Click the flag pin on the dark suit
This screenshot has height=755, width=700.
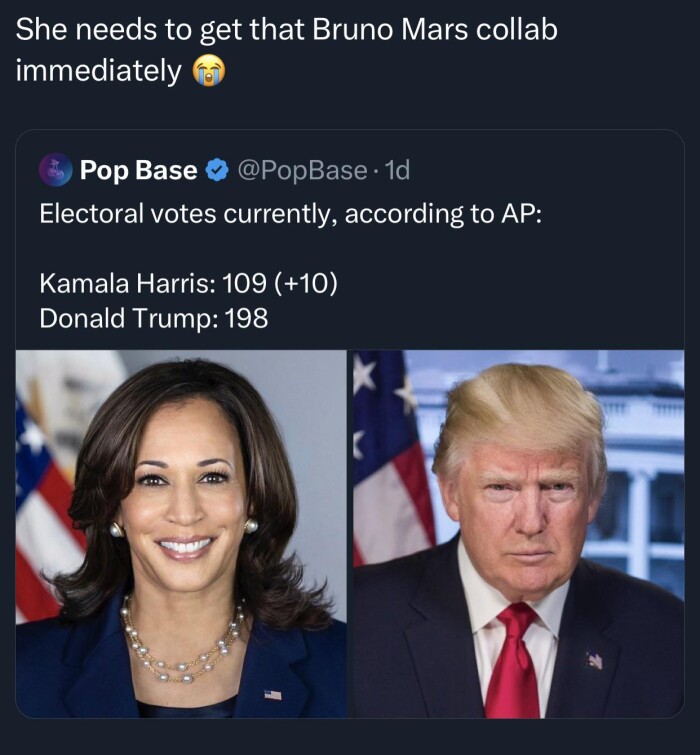click(594, 660)
